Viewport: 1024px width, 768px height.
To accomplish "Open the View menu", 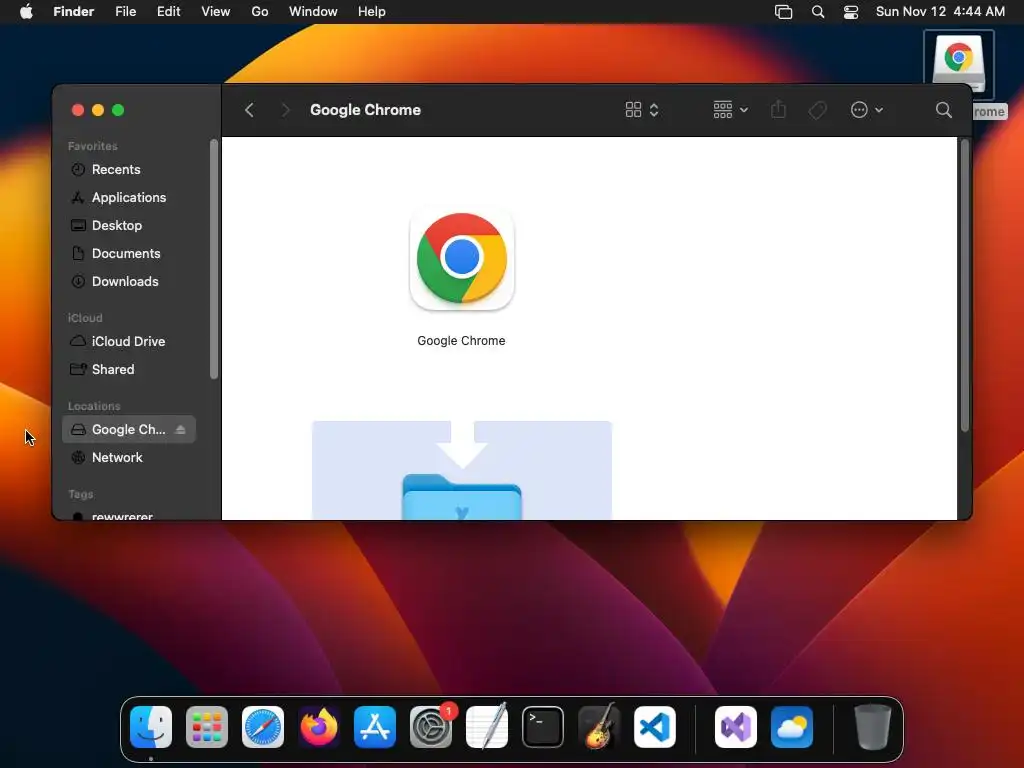I will (x=216, y=12).
